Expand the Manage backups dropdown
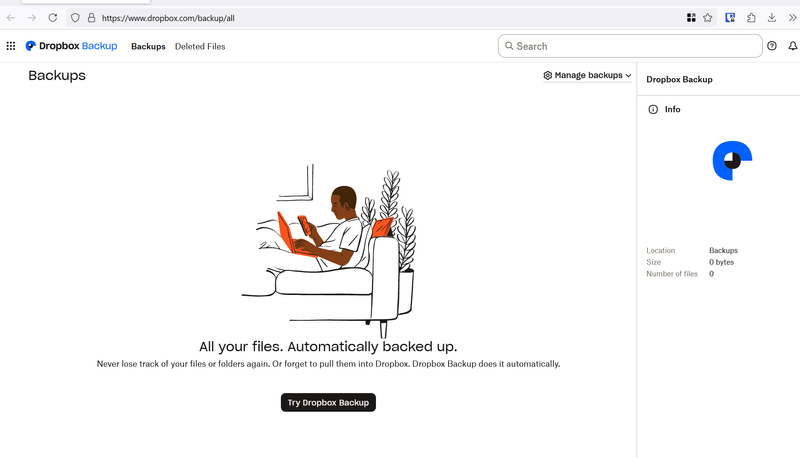 pos(587,75)
